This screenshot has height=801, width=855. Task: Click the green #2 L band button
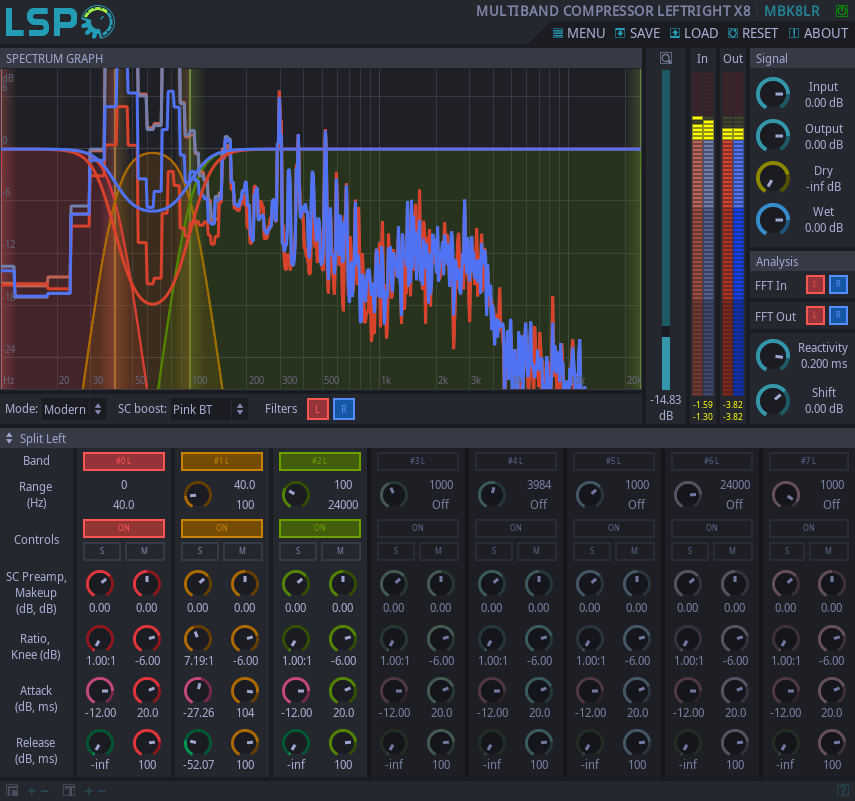320,461
